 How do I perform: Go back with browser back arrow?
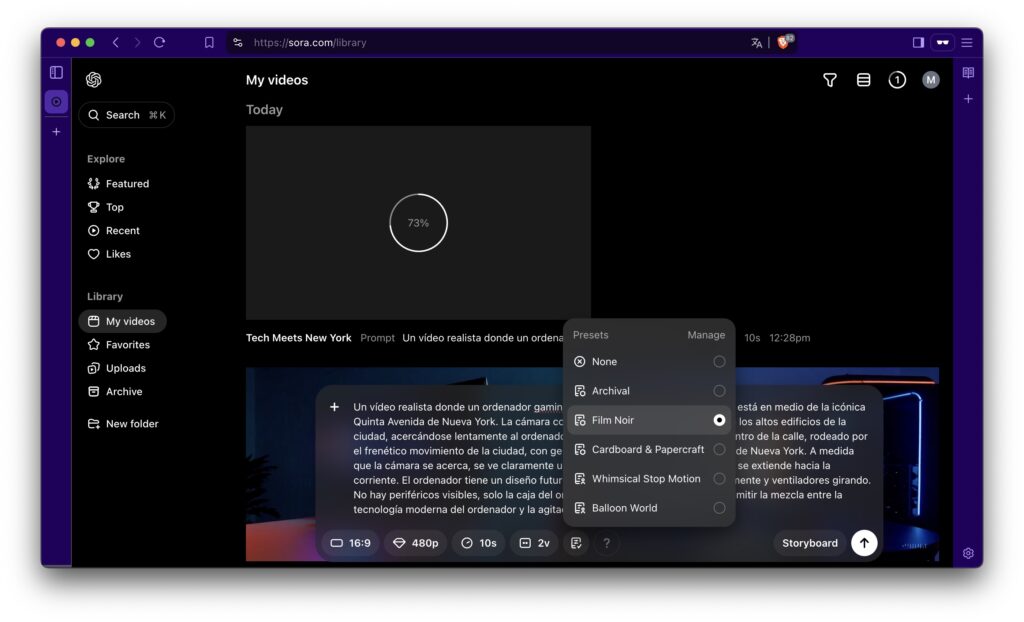pyautogui.click(x=116, y=42)
